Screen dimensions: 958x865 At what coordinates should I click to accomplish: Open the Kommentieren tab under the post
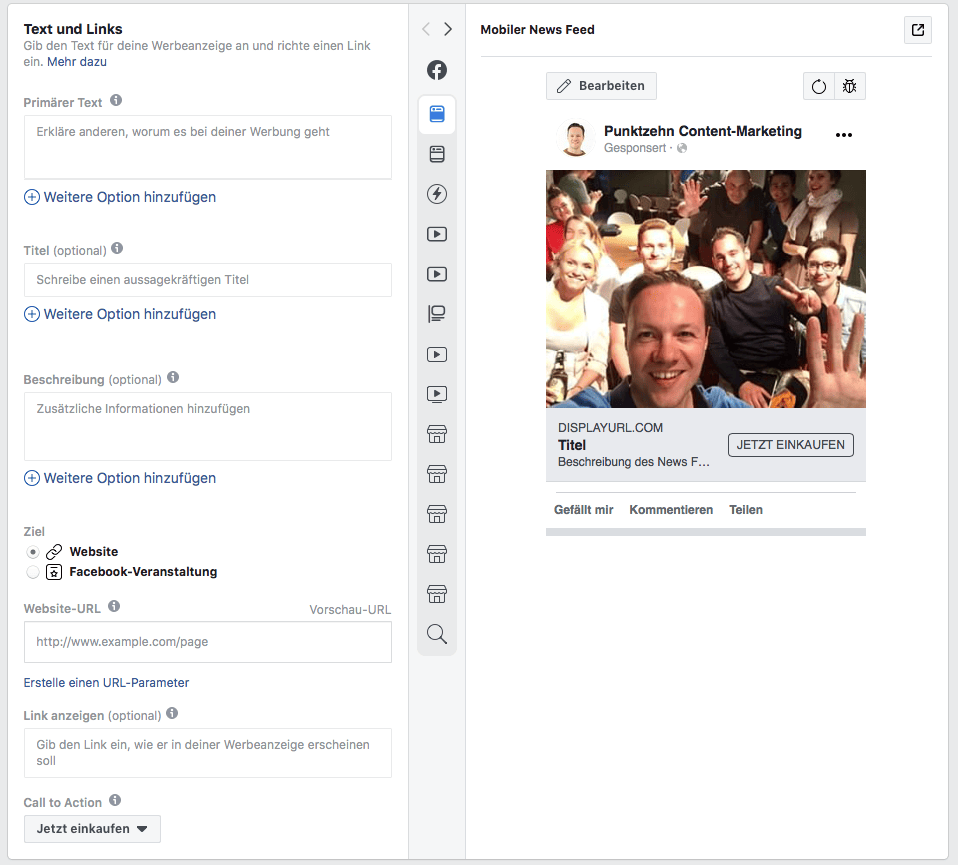pyautogui.click(x=672, y=509)
